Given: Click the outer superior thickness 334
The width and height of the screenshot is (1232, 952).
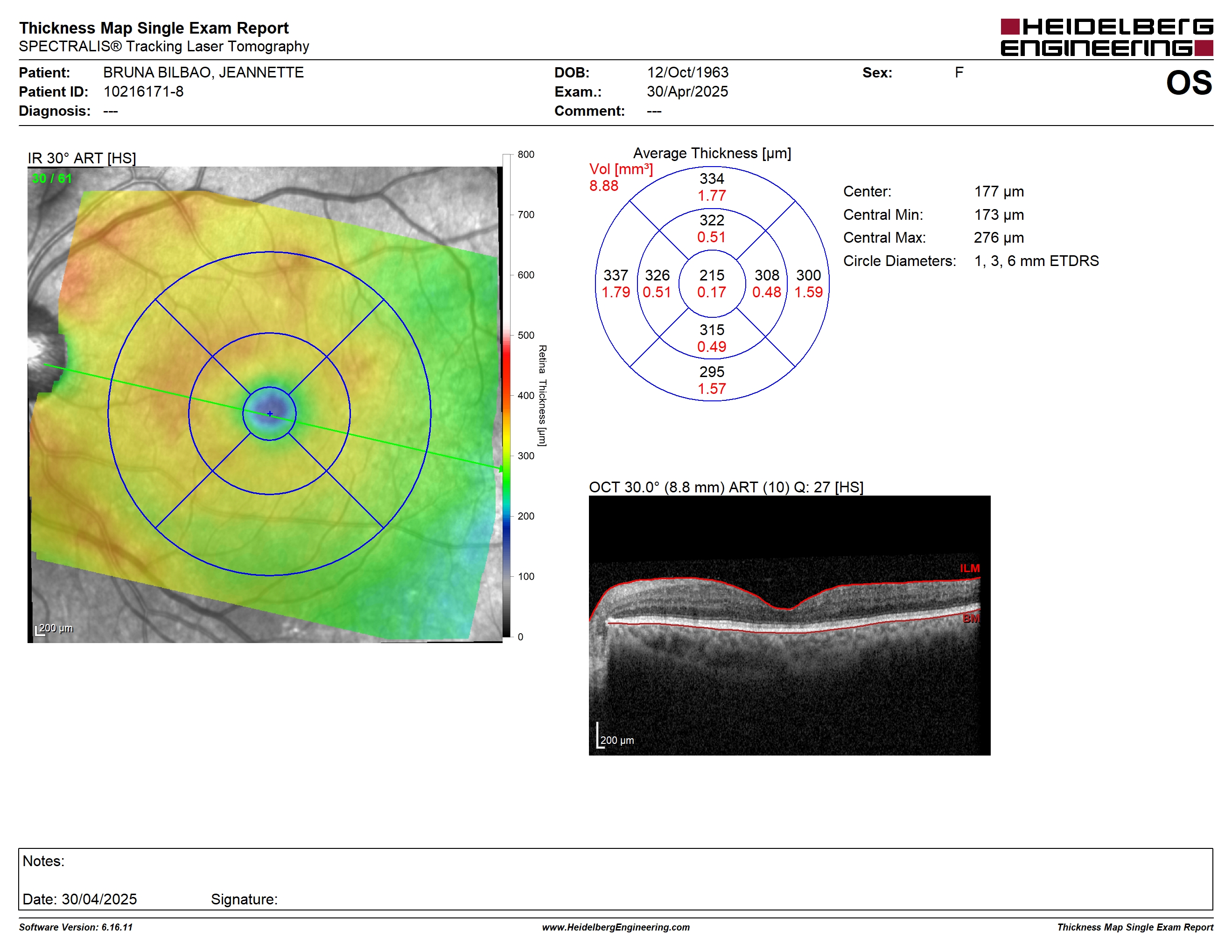Looking at the screenshot, I should [x=711, y=179].
